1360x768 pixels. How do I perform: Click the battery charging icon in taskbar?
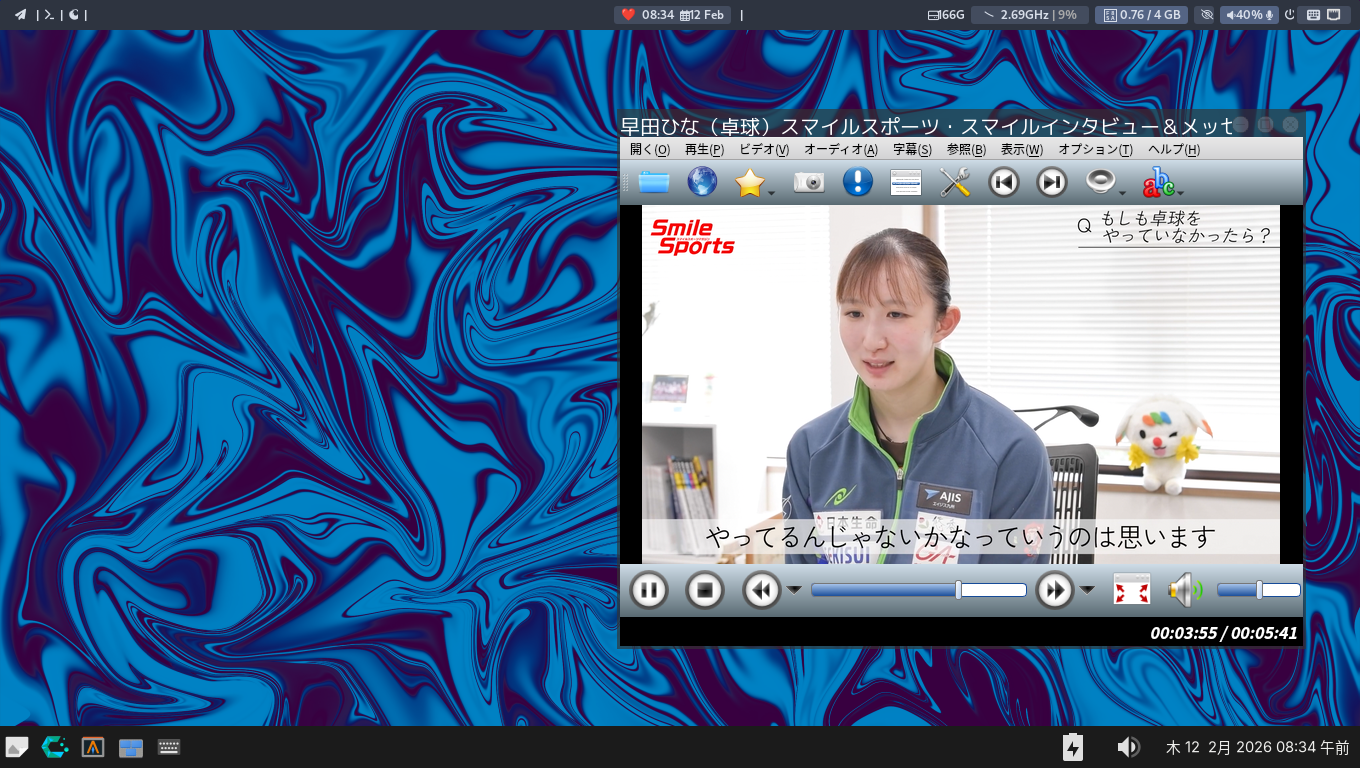[x=1073, y=747]
